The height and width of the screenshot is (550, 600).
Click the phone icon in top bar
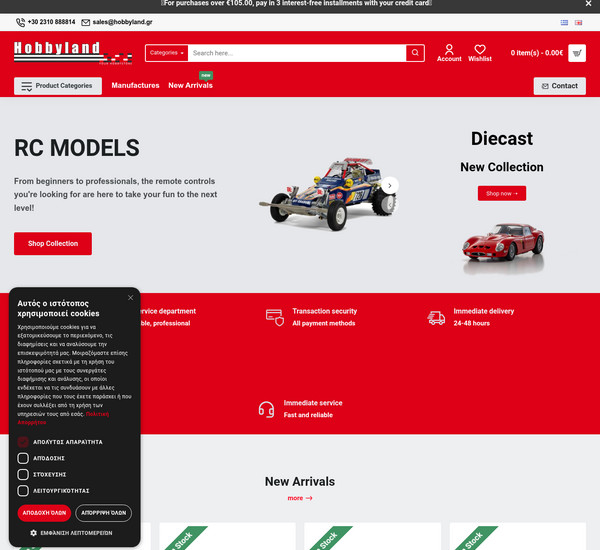(20, 23)
